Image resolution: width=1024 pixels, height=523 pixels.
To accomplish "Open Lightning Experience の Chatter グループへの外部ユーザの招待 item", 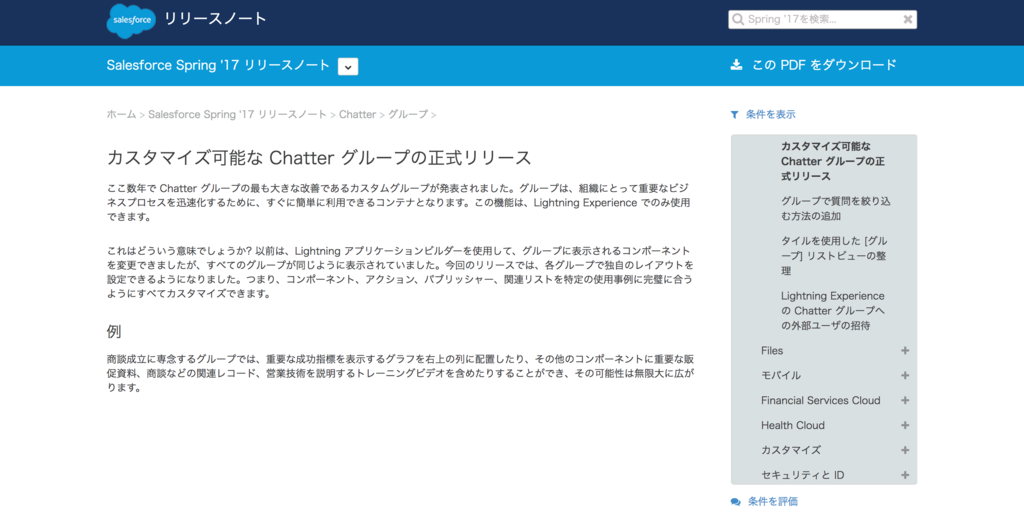I will [833, 311].
